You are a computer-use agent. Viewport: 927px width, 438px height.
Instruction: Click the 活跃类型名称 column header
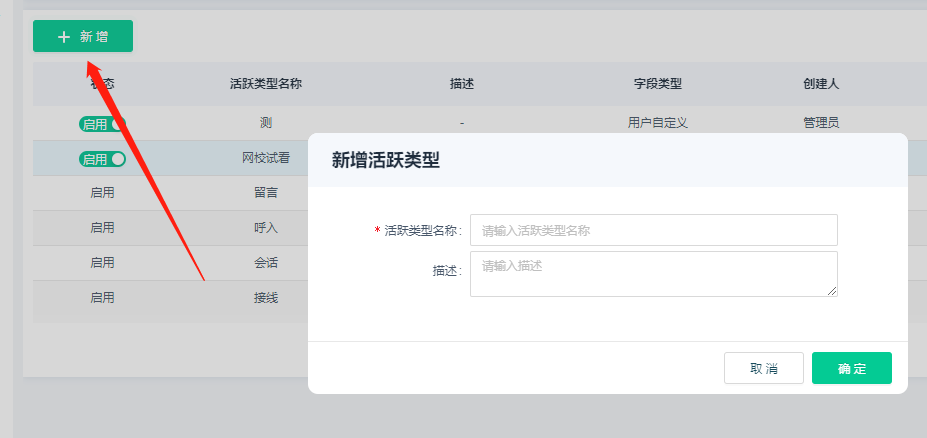point(265,84)
